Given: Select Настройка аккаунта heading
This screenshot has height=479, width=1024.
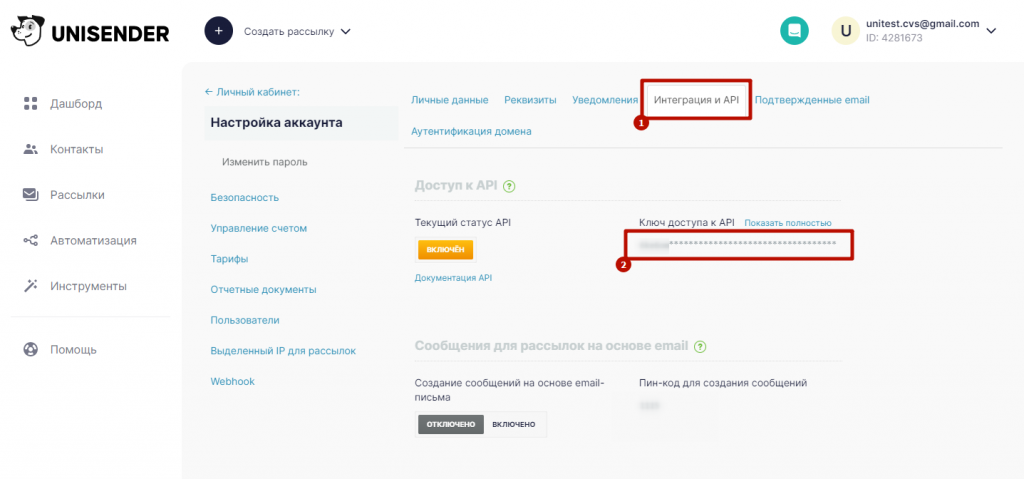Looking at the screenshot, I should 276,122.
